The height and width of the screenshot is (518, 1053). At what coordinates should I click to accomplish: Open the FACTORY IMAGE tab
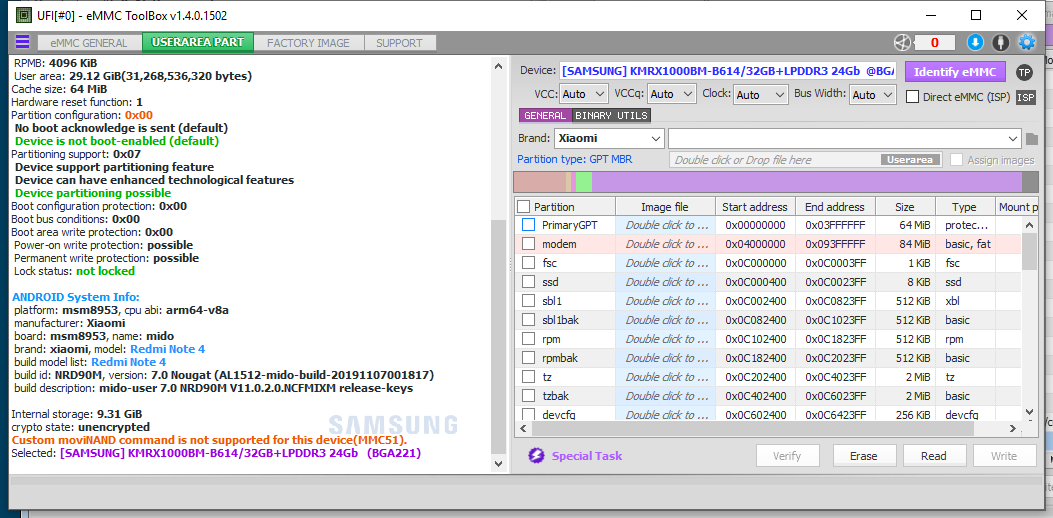coord(309,43)
